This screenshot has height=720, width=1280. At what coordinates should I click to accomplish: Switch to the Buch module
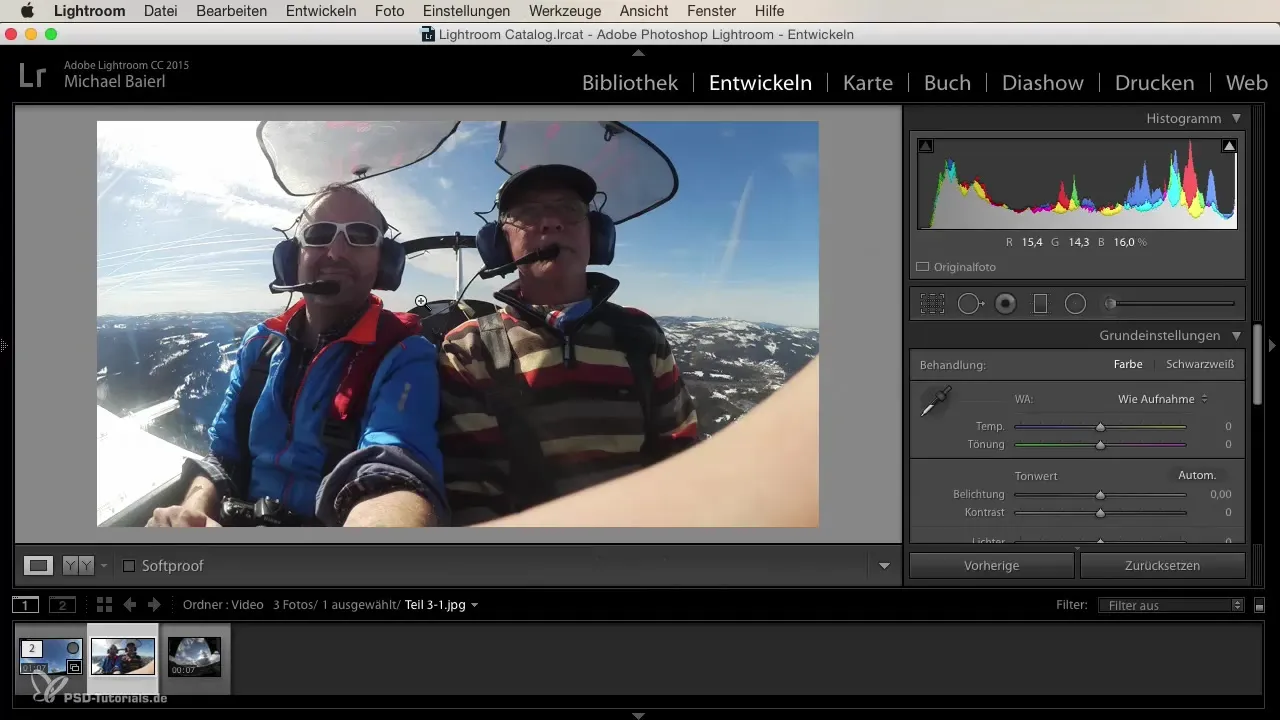pyautogui.click(x=947, y=83)
